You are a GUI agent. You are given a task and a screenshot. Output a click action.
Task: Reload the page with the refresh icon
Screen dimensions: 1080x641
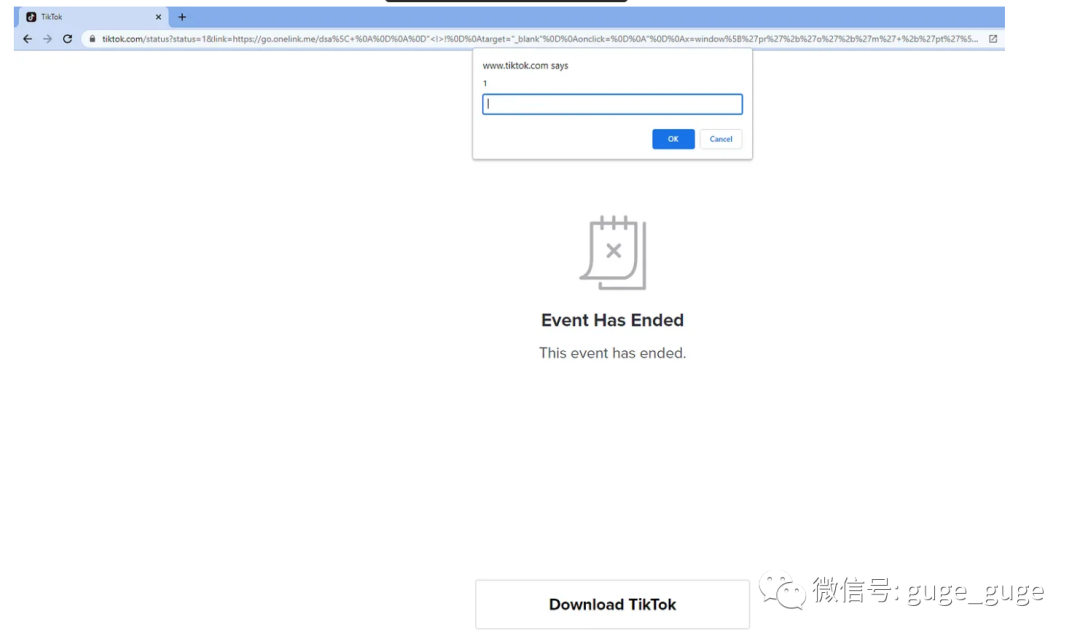pyautogui.click(x=68, y=39)
